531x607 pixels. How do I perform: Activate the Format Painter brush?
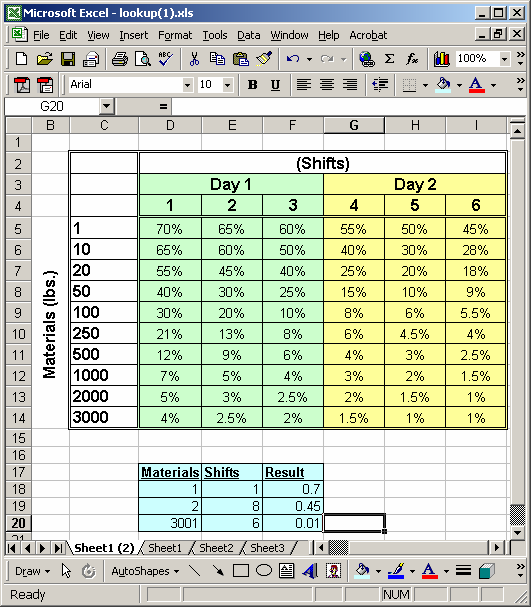tap(264, 59)
